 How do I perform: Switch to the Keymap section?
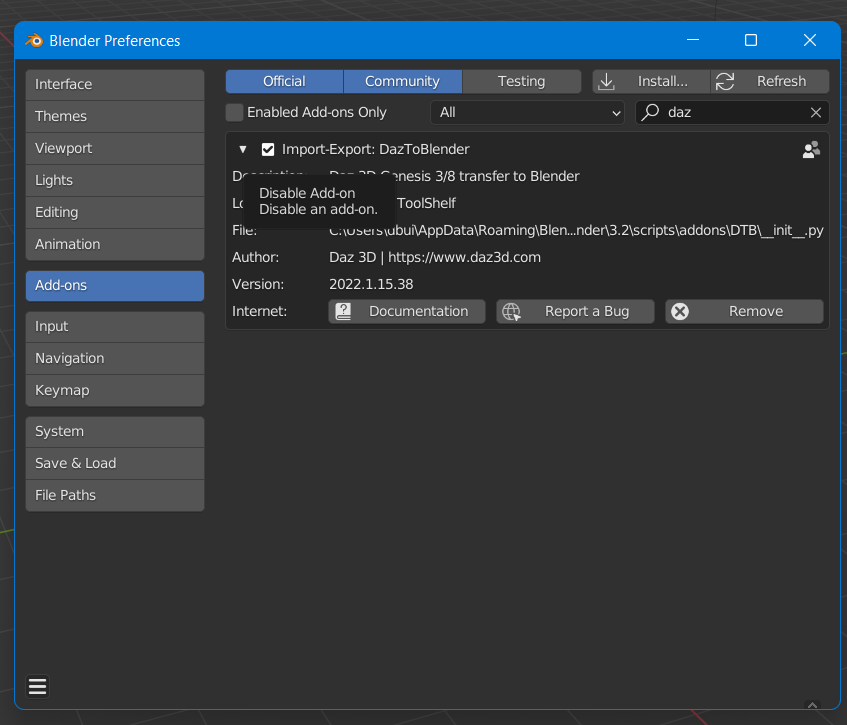coord(114,390)
